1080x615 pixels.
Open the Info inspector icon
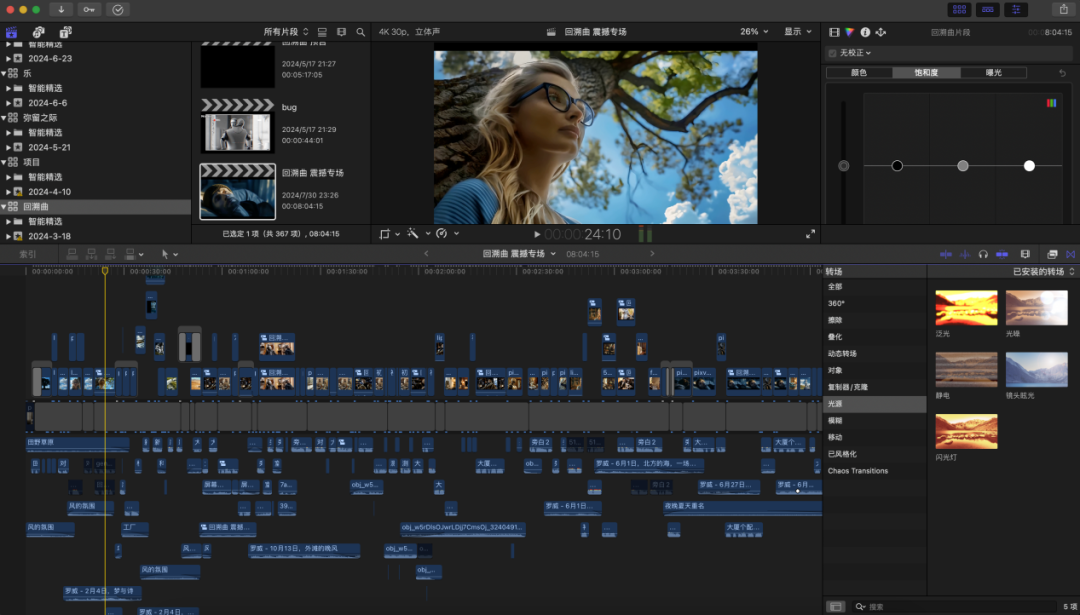tap(865, 32)
